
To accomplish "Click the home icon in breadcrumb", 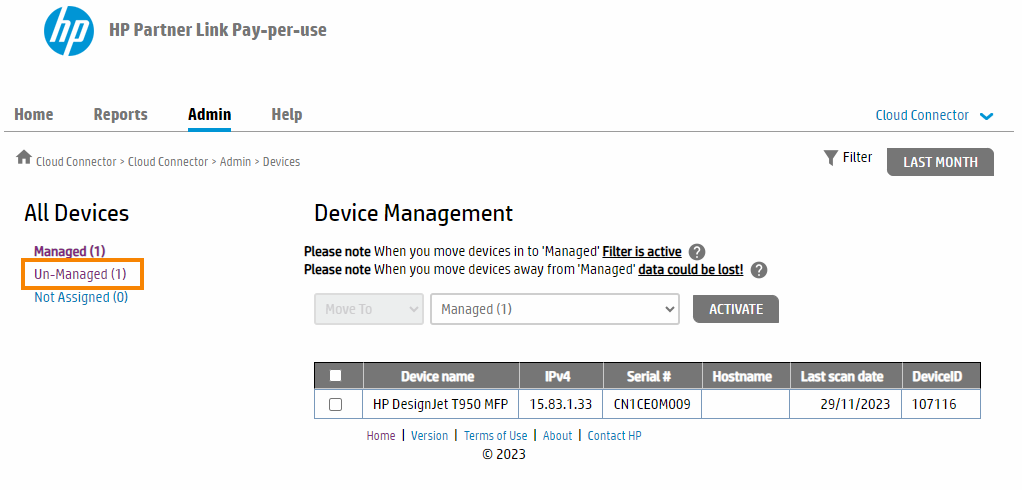I will coord(24,158).
